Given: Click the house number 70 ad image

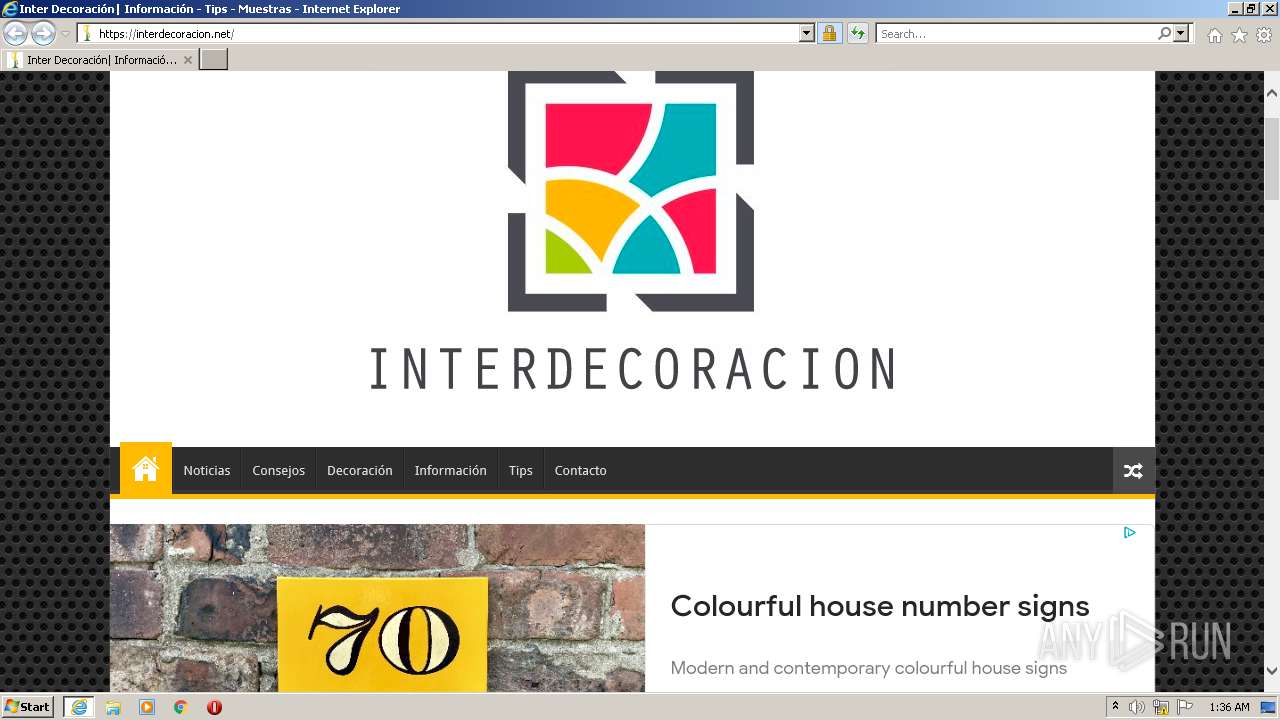Looking at the screenshot, I should [377, 608].
